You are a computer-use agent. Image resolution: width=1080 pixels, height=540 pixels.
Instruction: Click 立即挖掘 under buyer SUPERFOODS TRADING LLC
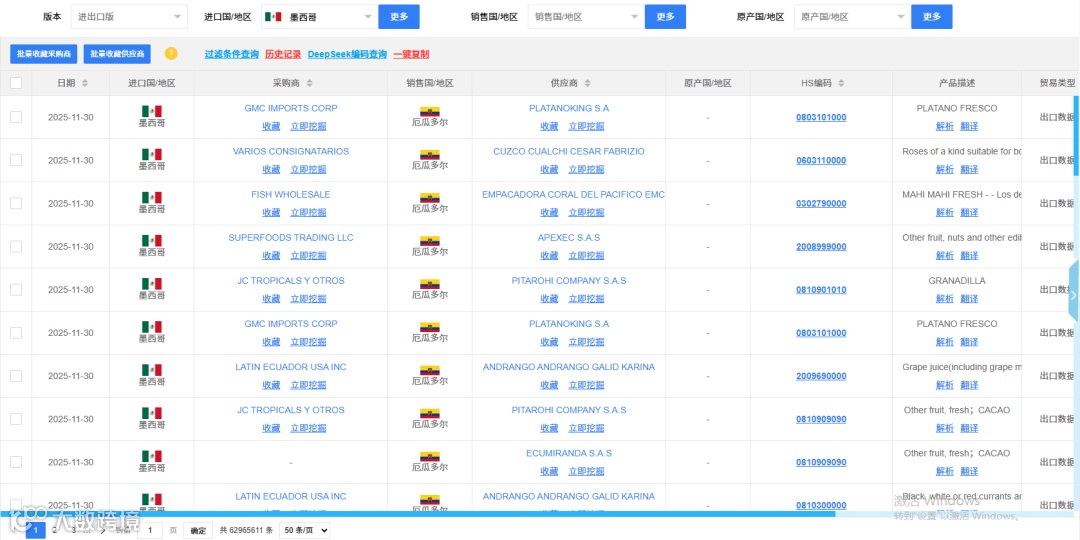[x=308, y=256]
